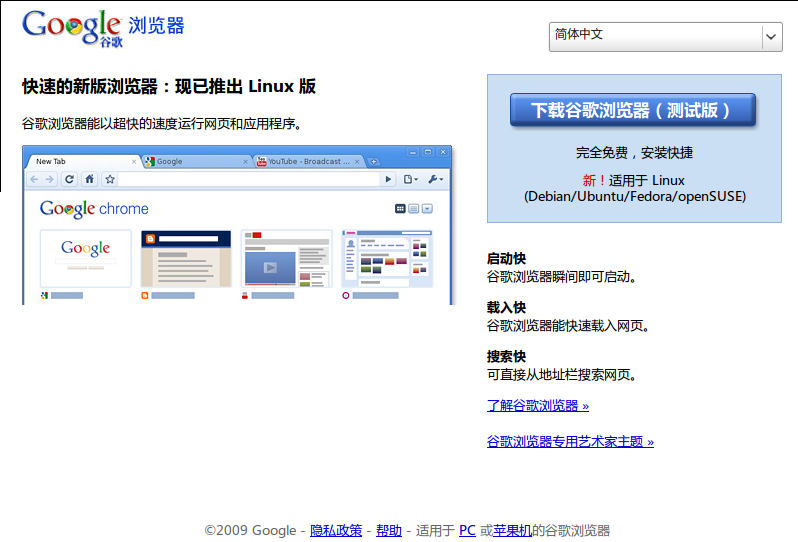Click the 搜索快 heading
Viewport: 798px width, 542px height.
(506, 356)
